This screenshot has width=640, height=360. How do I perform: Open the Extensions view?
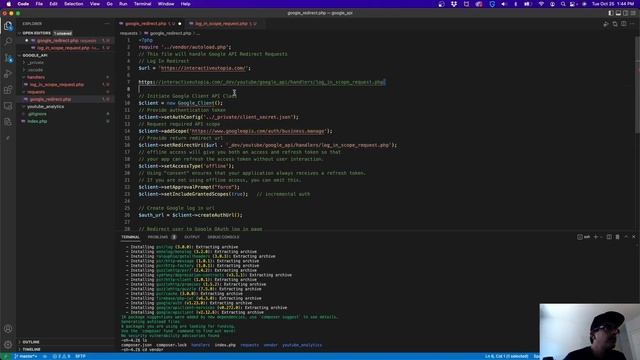(x=8, y=90)
